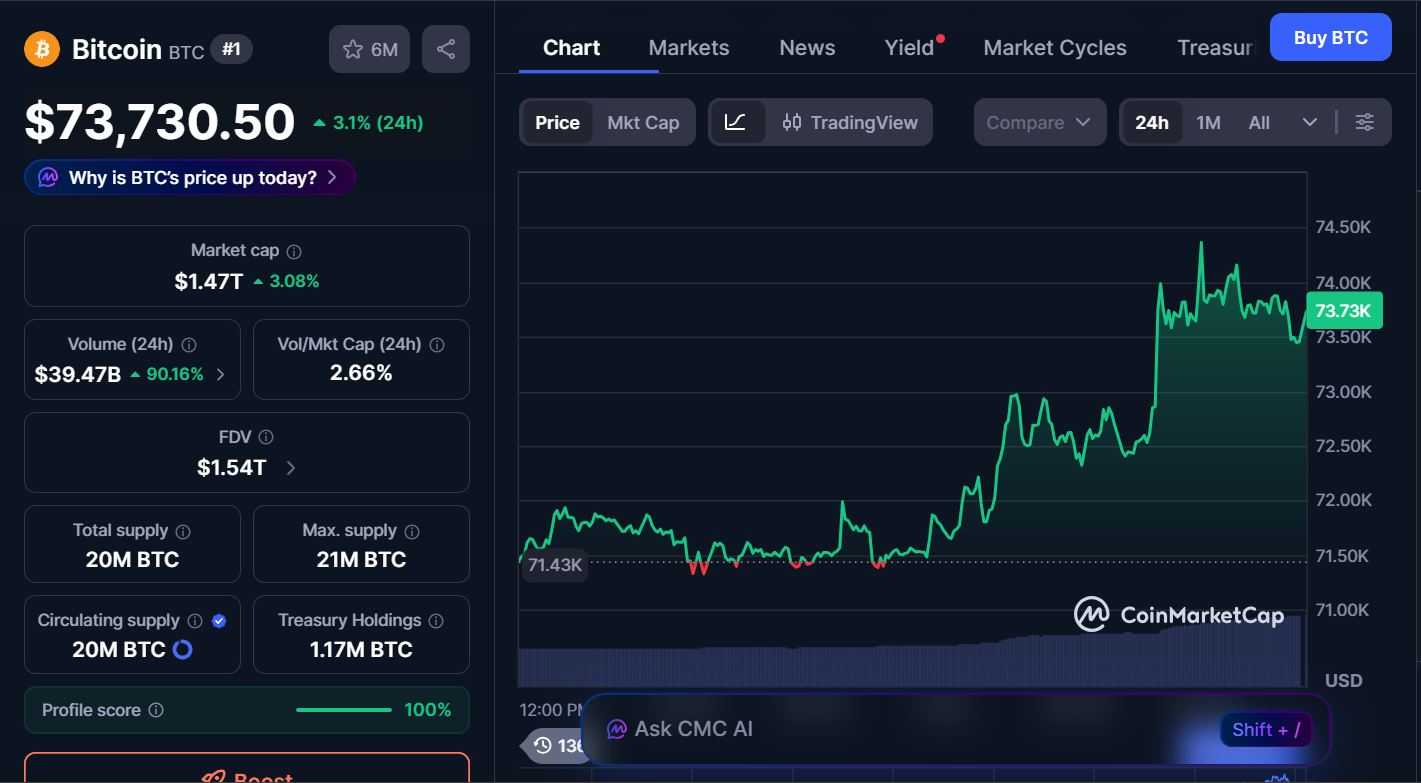The width and height of the screenshot is (1421, 783).
Task: Toggle the Price view on the chart
Action: (556, 122)
